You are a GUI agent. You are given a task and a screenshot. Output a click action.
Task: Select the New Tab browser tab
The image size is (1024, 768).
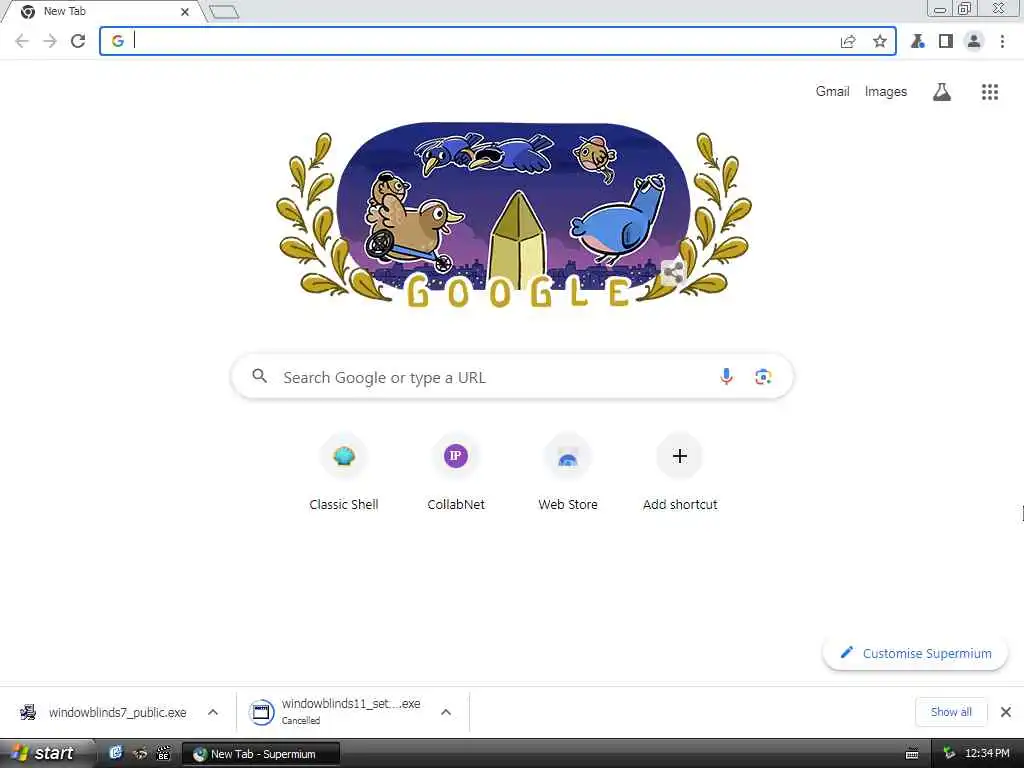pyautogui.click(x=104, y=11)
